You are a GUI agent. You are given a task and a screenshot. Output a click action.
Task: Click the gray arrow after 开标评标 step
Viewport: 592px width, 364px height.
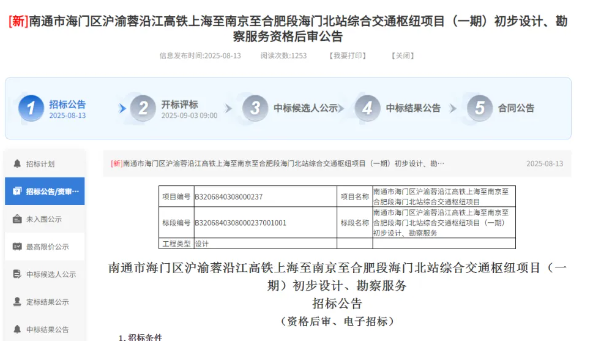pyautogui.click(x=228, y=108)
